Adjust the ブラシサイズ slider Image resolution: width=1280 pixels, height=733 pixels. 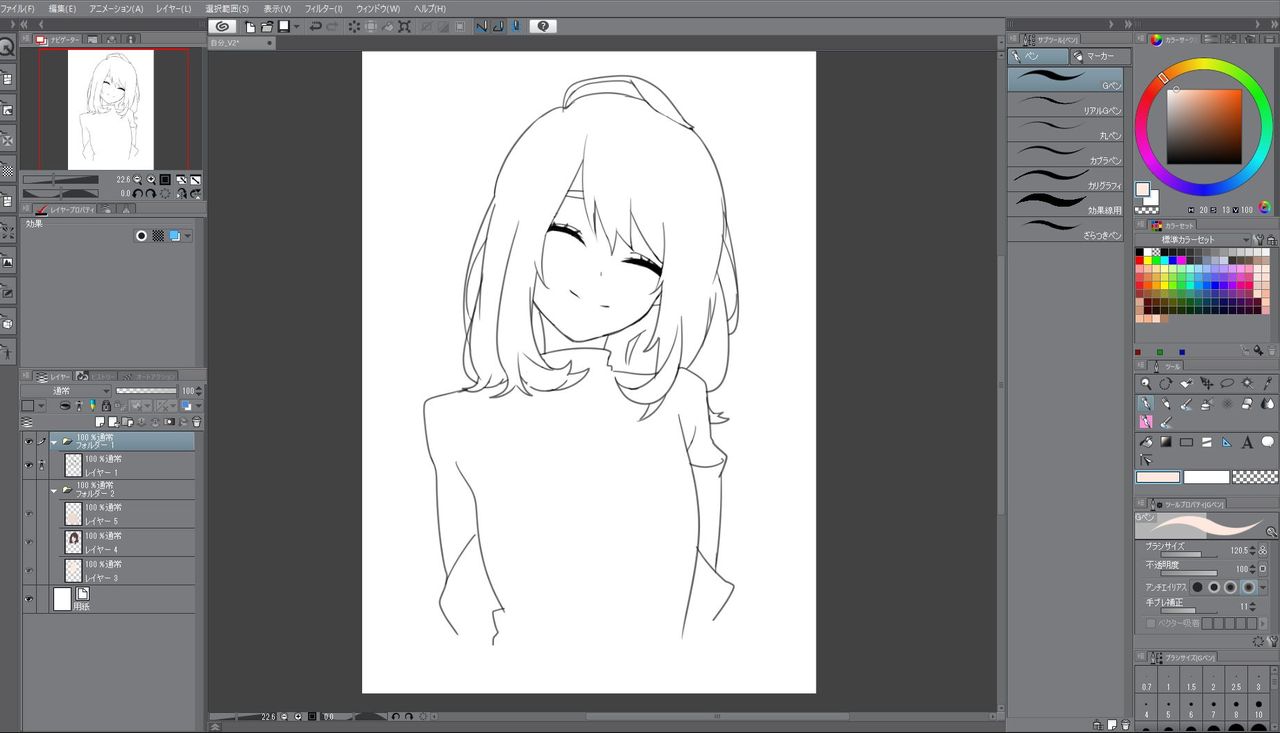[x=1189, y=555]
